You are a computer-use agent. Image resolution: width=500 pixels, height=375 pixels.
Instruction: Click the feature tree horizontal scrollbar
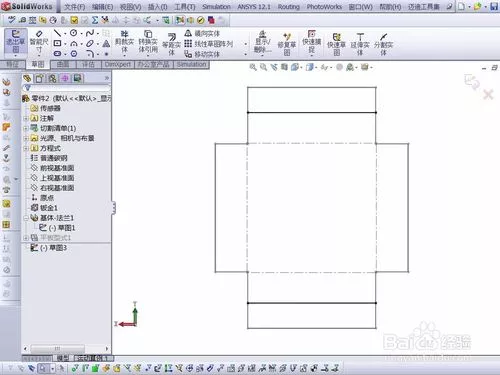point(66,349)
